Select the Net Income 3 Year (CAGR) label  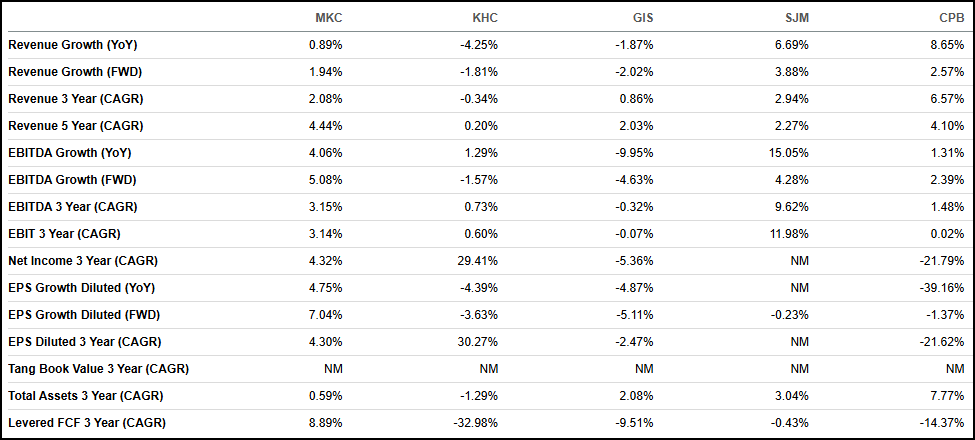83,261
